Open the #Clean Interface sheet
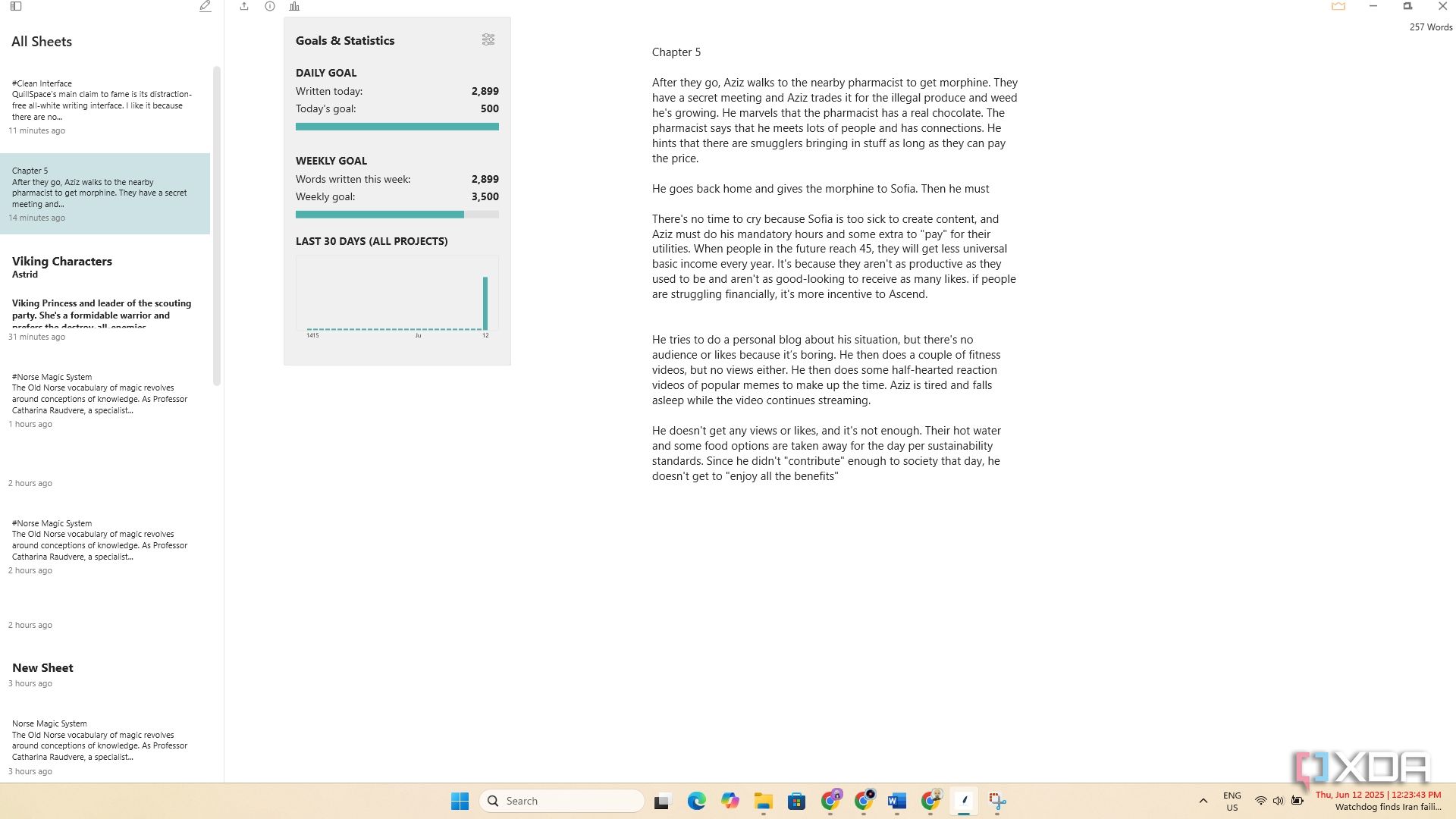The image size is (1456, 819). [105, 107]
